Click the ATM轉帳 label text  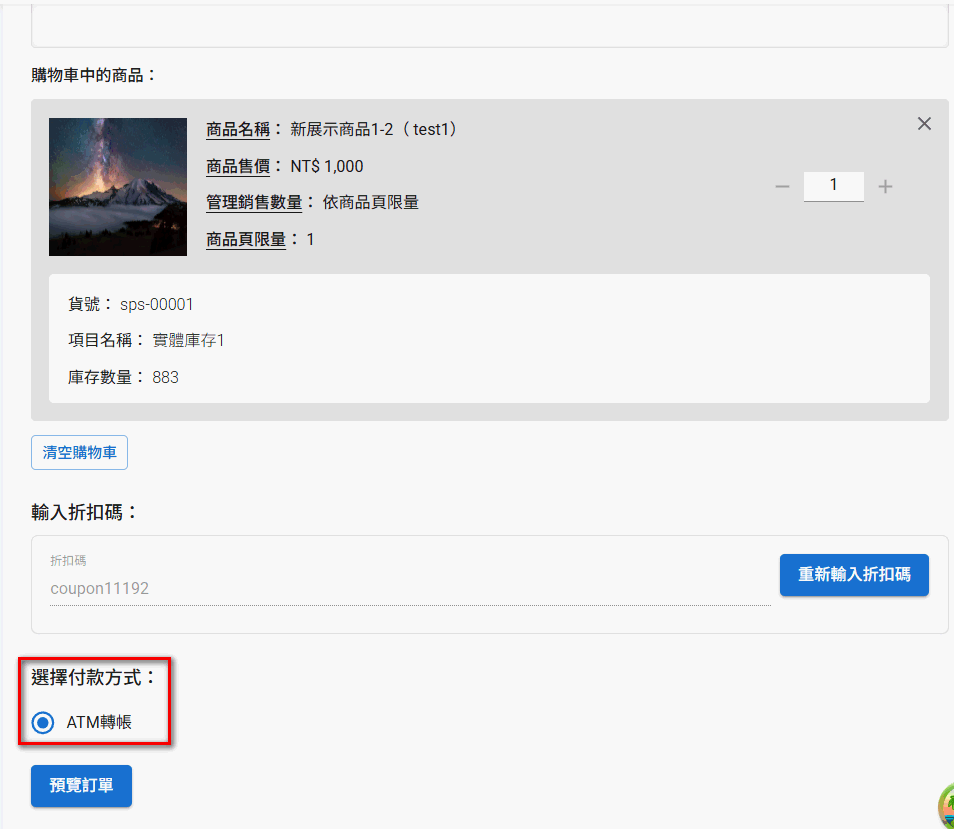tap(99, 723)
